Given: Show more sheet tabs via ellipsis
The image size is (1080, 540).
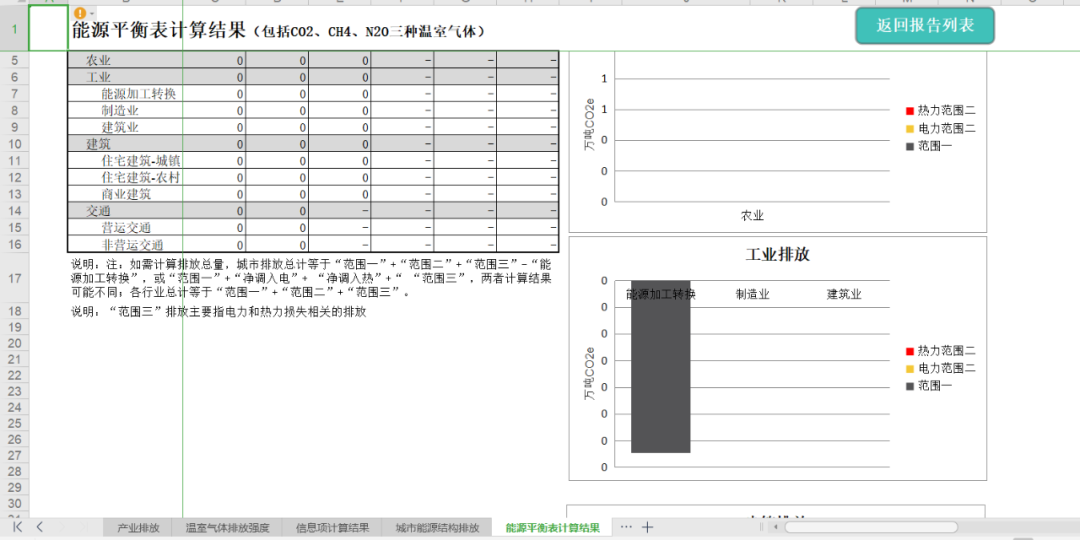Looking at the screenshot, I should click(x=626, y=528).
